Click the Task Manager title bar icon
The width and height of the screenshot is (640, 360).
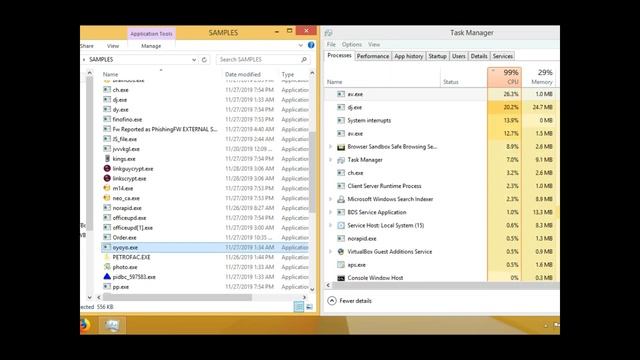(x=329, y=33)
